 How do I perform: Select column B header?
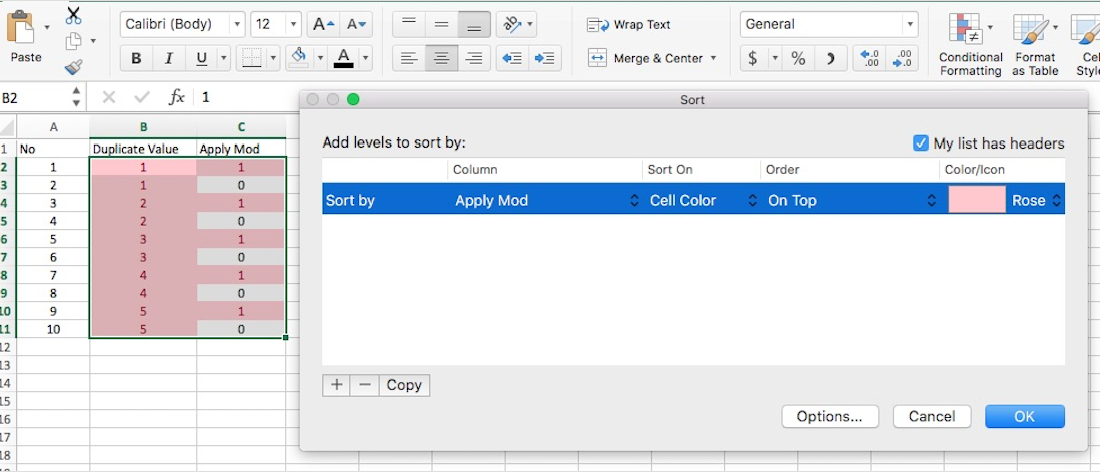click(x=143, y=127)
